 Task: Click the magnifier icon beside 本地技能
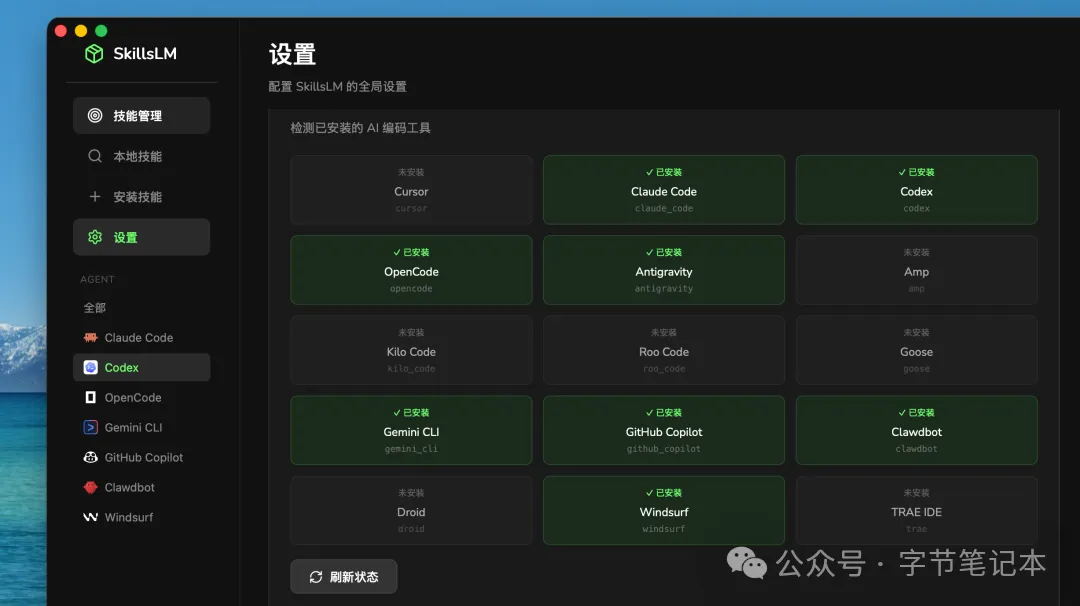95,156
